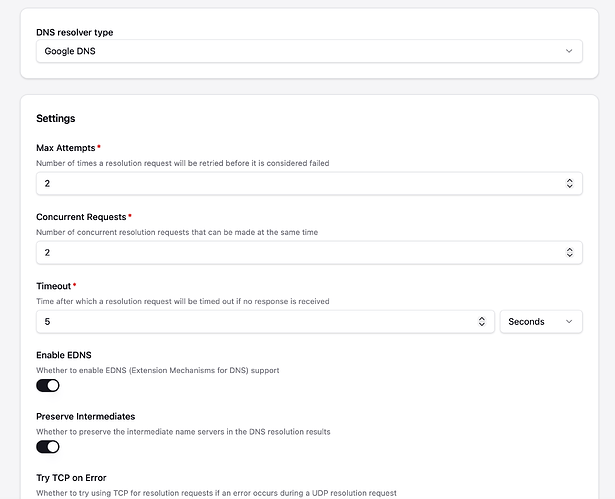Click the Enable EDNS label

(x=64, y=355)
